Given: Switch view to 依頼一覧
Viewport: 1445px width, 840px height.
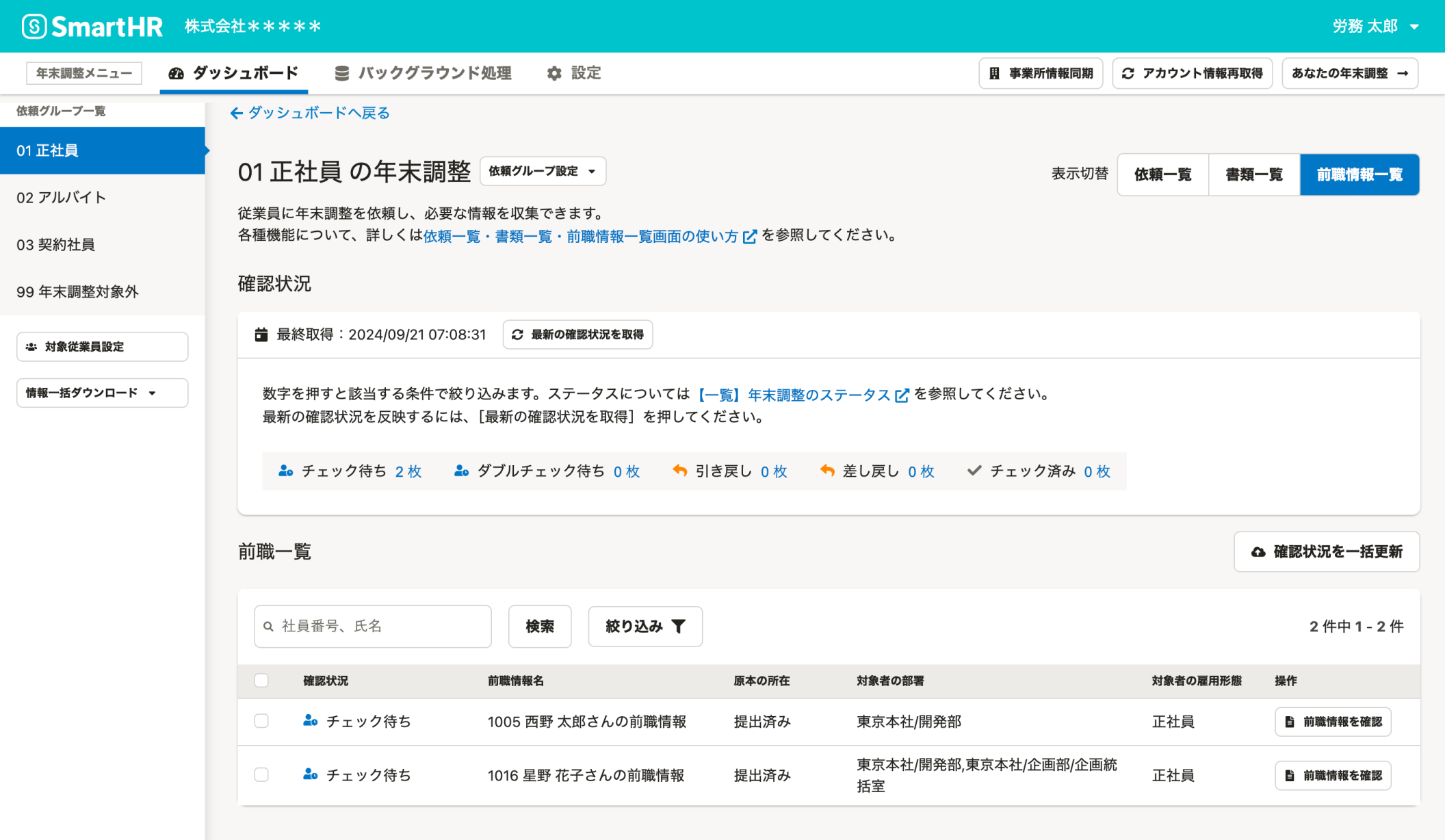Looking at the screenshot, I should point(1163,175).
